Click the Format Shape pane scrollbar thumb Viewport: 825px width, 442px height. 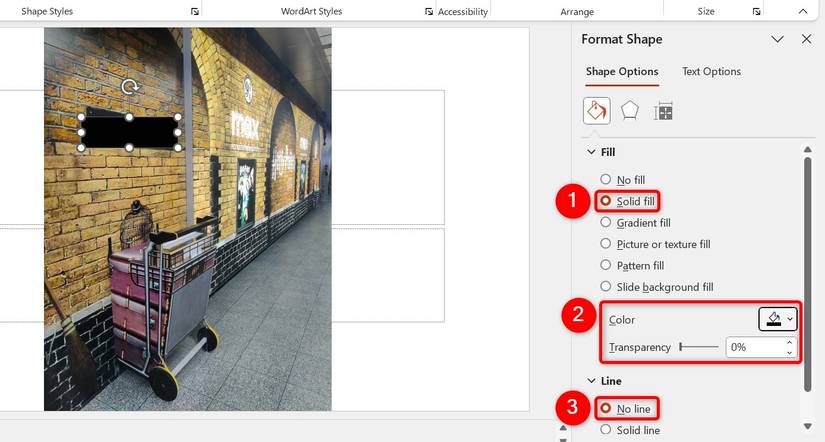[808, 274]
